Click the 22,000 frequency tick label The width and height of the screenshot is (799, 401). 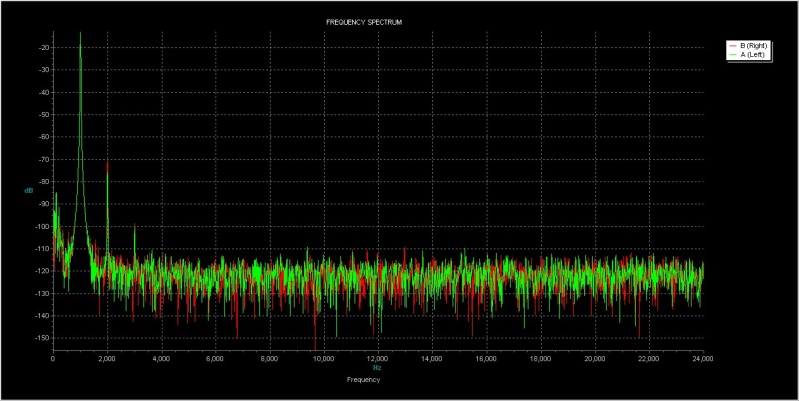click(649, 358)
